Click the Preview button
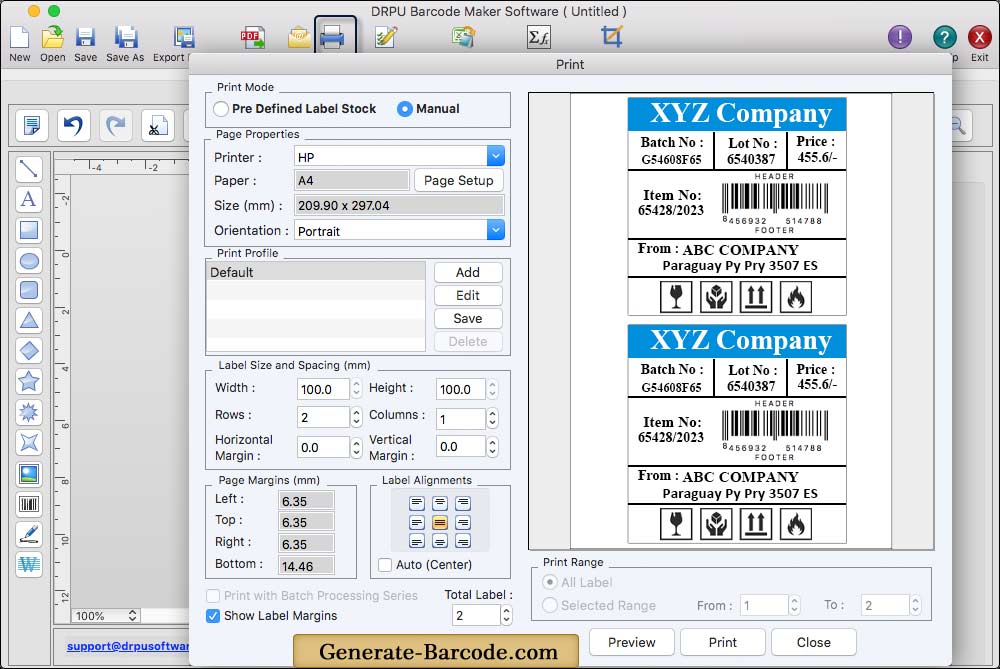The image size is (1000, 669). [x=631, y=642]
